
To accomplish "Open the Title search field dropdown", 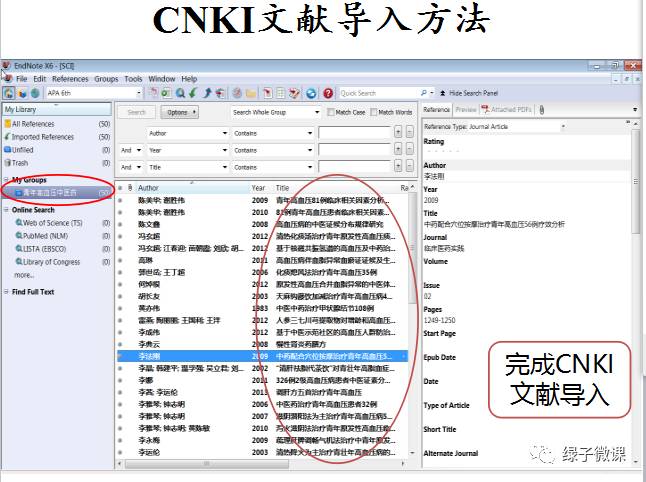I will click(188, 167).
